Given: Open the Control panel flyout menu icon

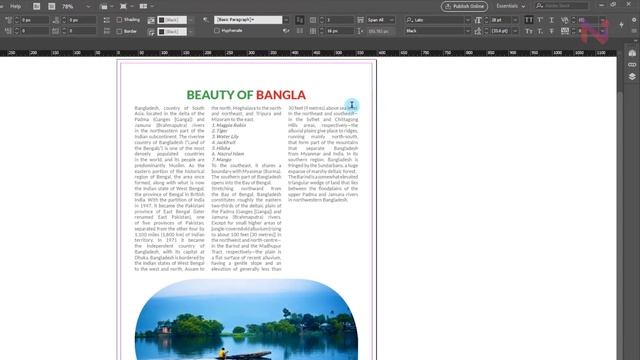Looking at the screenshot, I should pyautogui.click(x=634, y=31).
